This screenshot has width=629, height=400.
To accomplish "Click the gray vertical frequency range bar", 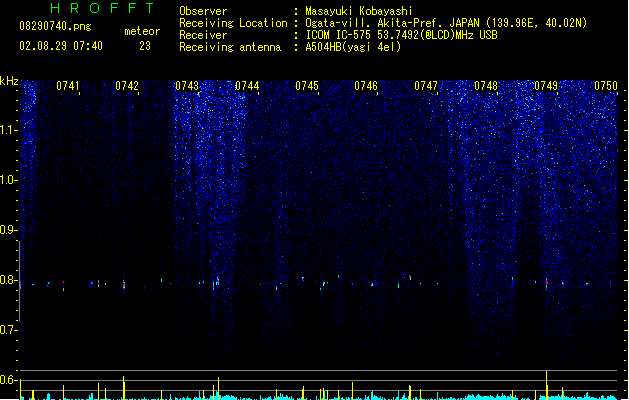I will click(19, 281).
